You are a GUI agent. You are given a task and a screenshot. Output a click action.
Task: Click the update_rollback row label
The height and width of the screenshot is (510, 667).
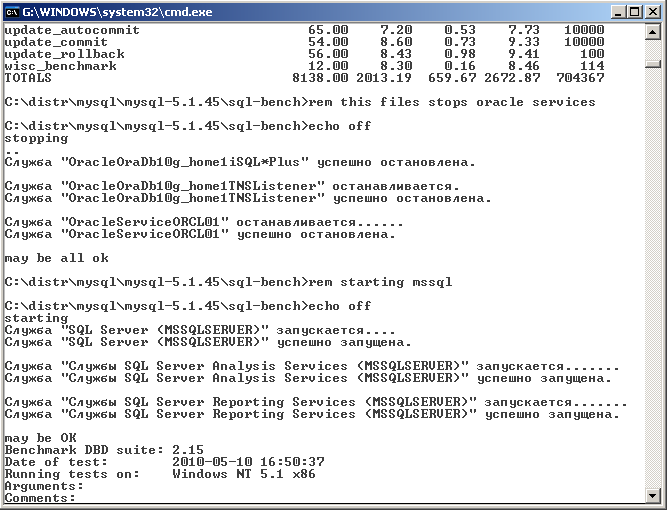(64, 54)
